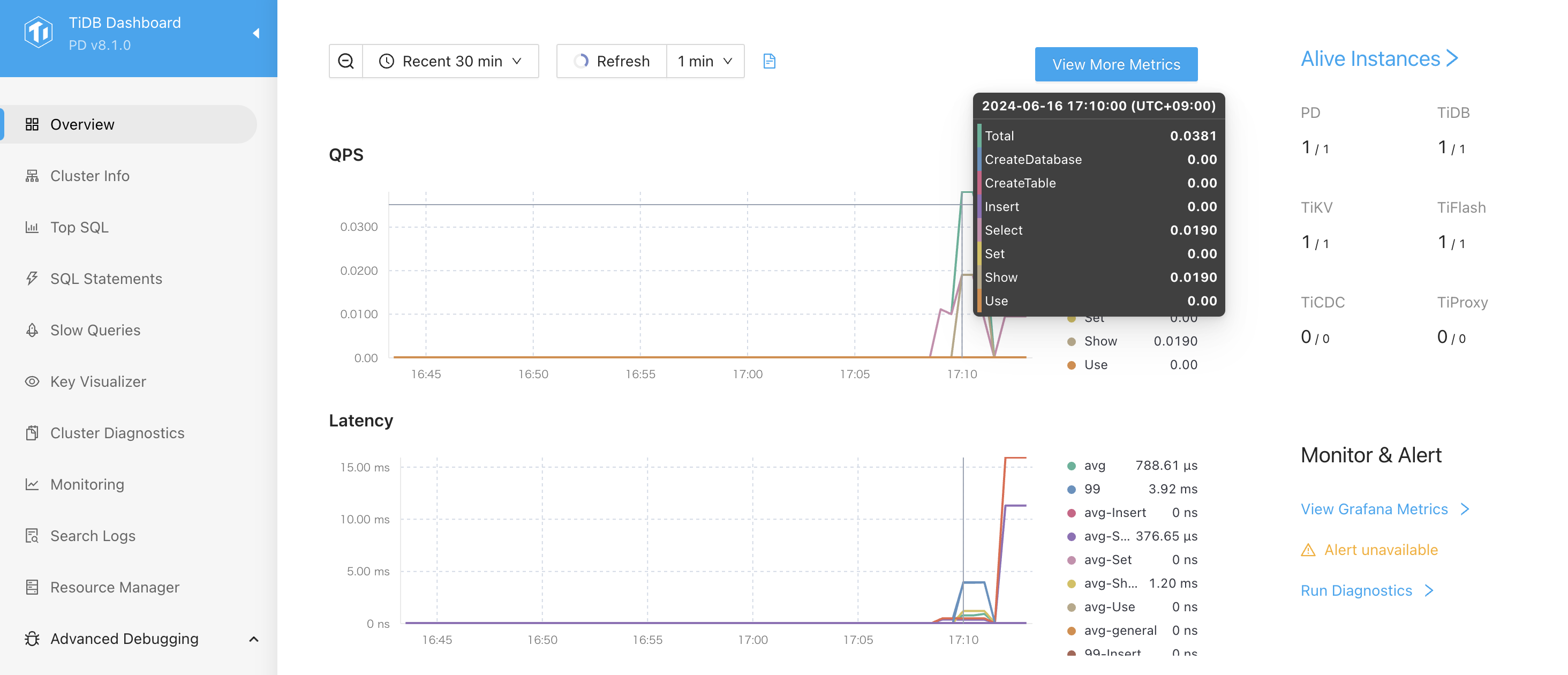Open the metrics document icon
The height and width of the screenshot is (675, 1568).
[x=769, y=61]
